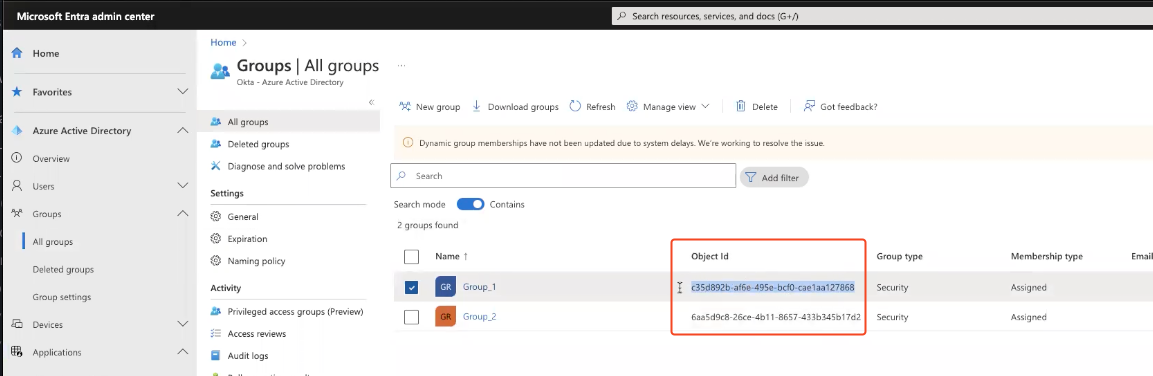
Task: Click the ellipsis next to All groups title
Action: (x=401, y=66)
